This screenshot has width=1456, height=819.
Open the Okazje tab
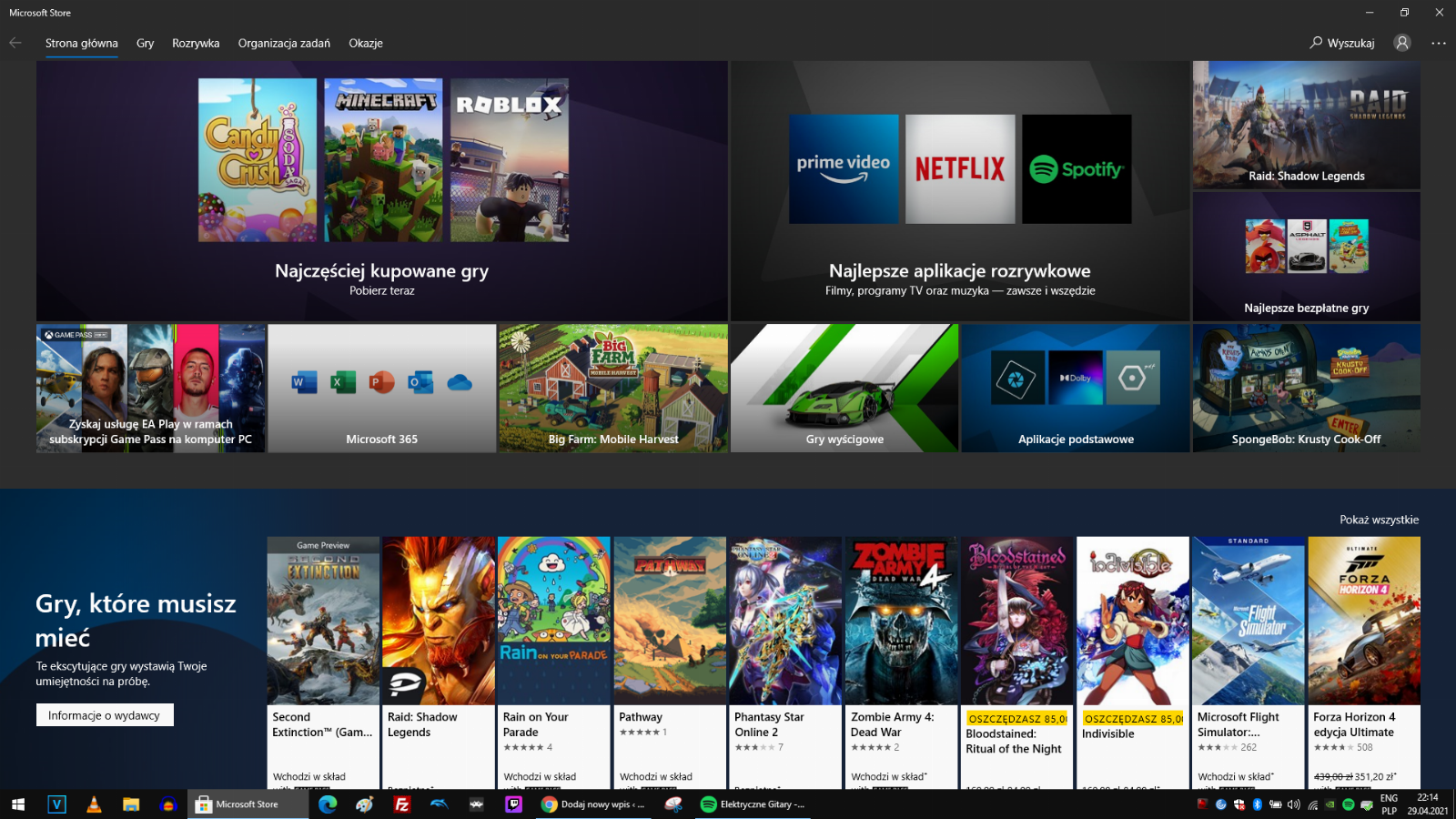[x=366, y=43]
